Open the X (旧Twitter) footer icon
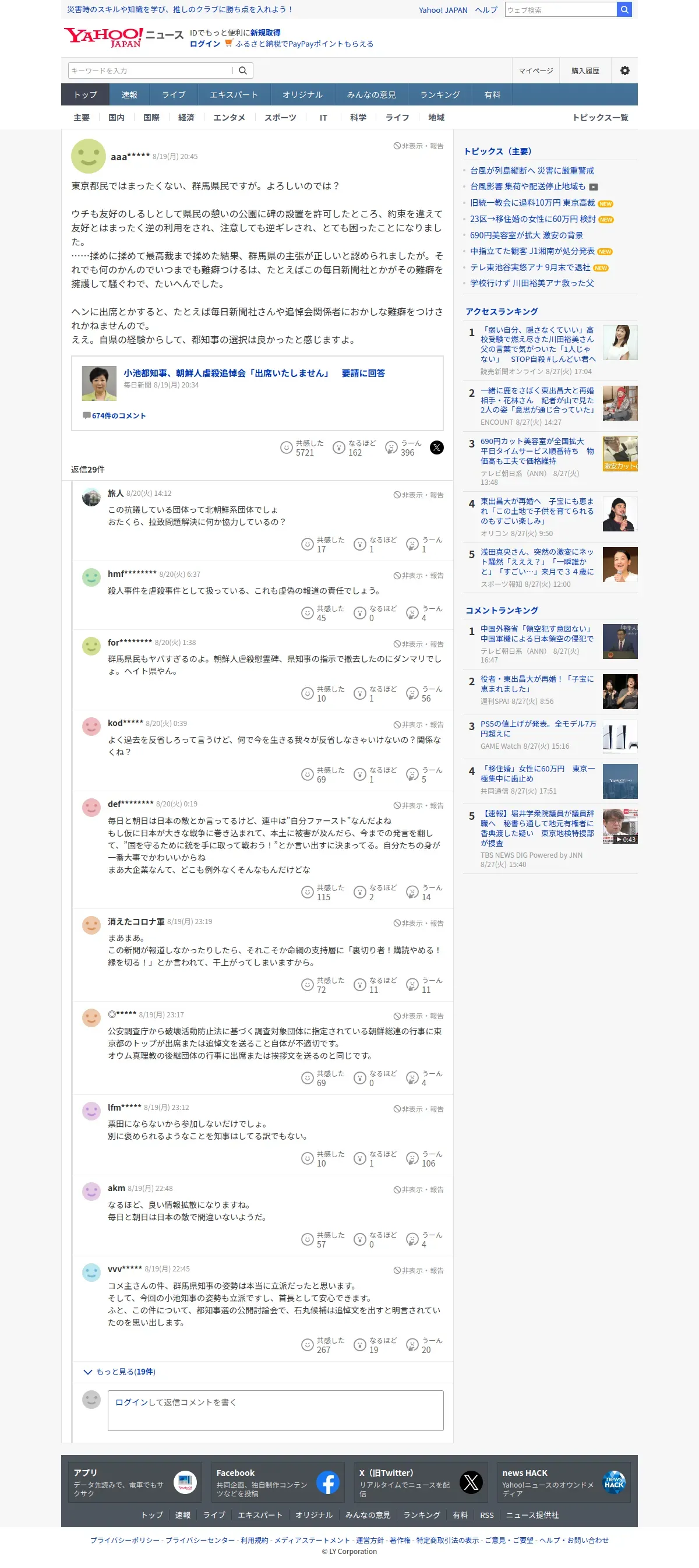 471,1482
